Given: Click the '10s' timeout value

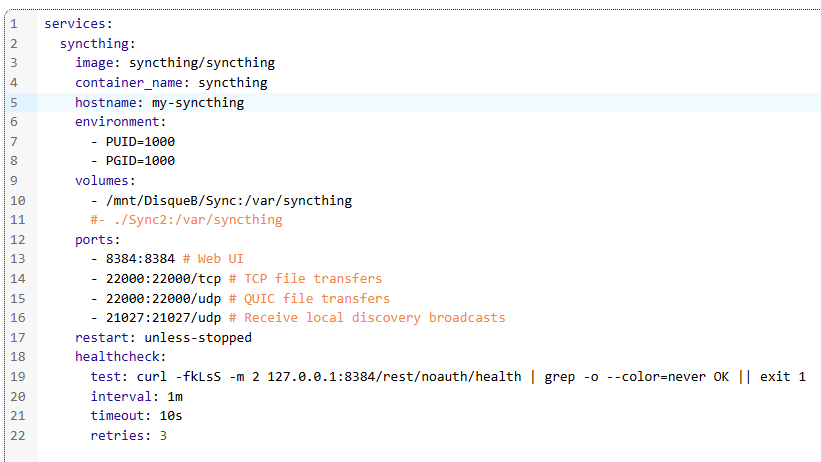Looking at the screenshot, I should click(171, 416).
